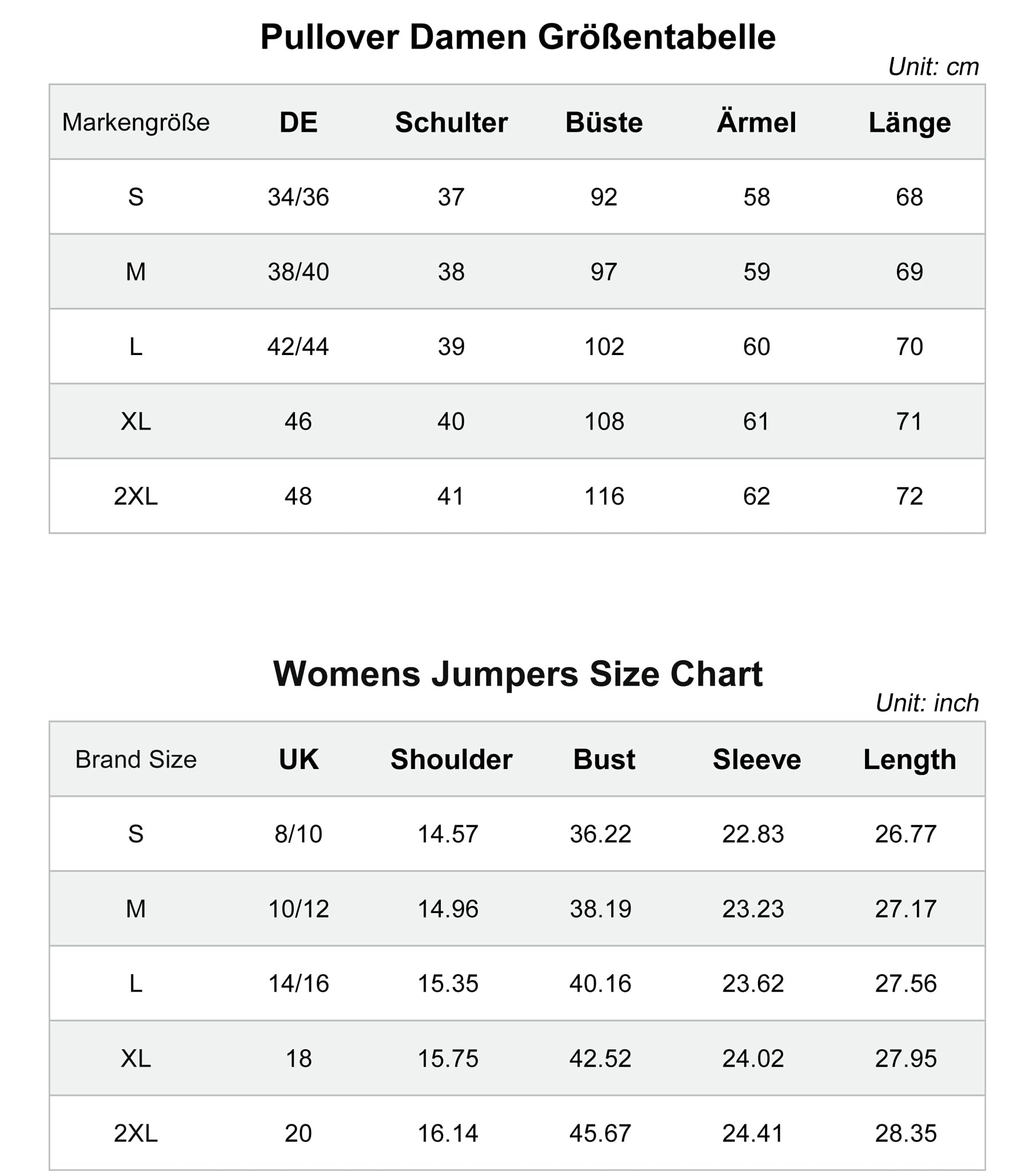
Task: Select the 'Shoulder' column header
Action: pos(452,759)
